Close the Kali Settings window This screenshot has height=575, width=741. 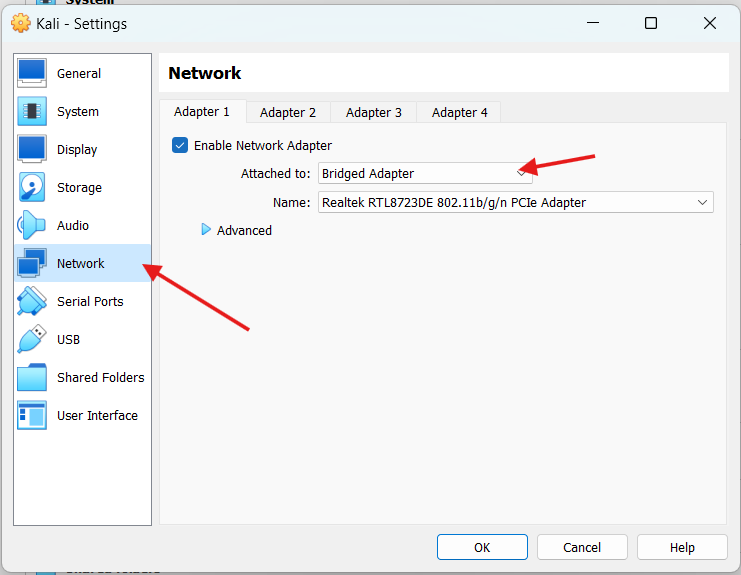tap(709, 23)
